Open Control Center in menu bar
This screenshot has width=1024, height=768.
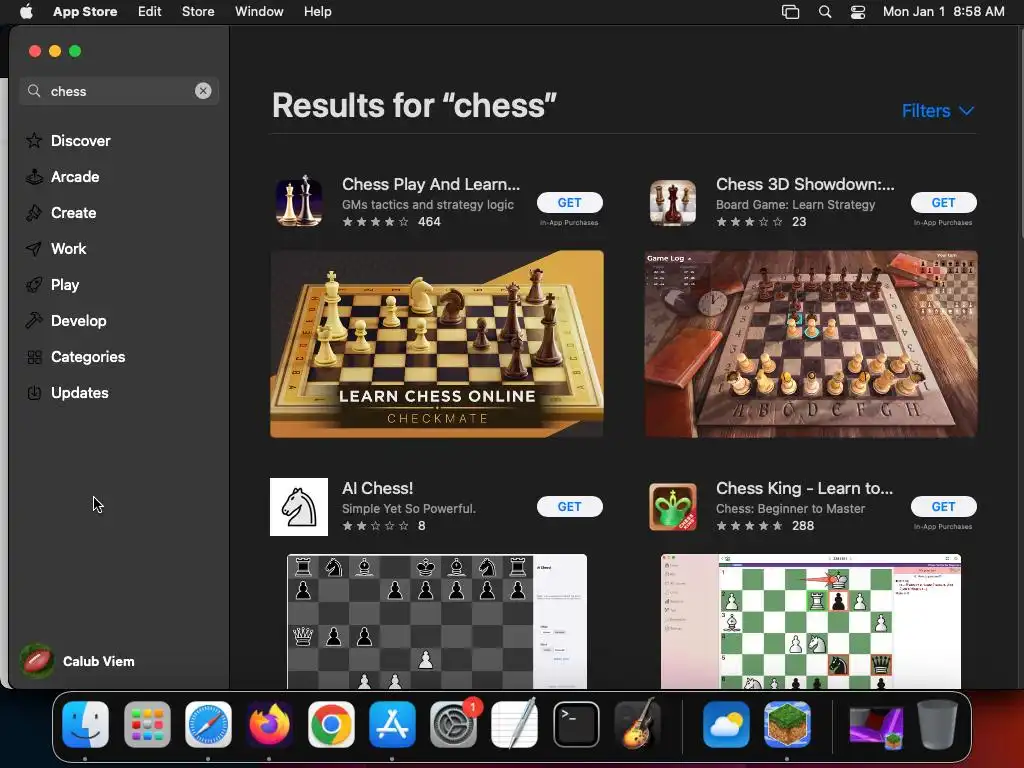pos(857,12)
